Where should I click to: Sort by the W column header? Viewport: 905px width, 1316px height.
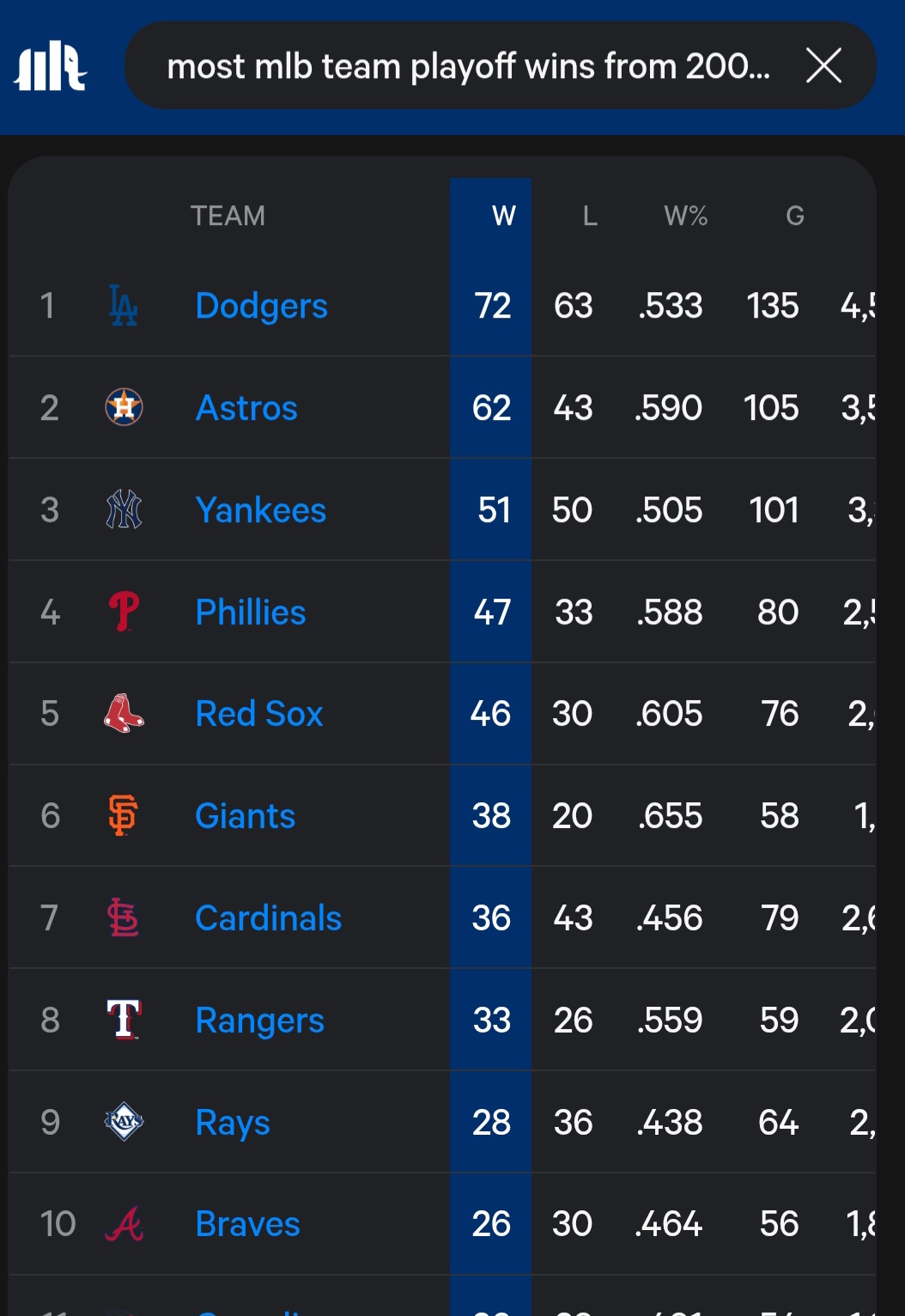click(503, 216)
